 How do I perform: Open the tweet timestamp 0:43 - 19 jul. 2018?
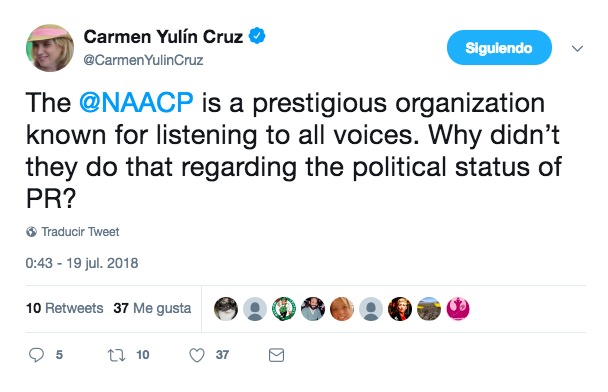(x=82, y=263)
